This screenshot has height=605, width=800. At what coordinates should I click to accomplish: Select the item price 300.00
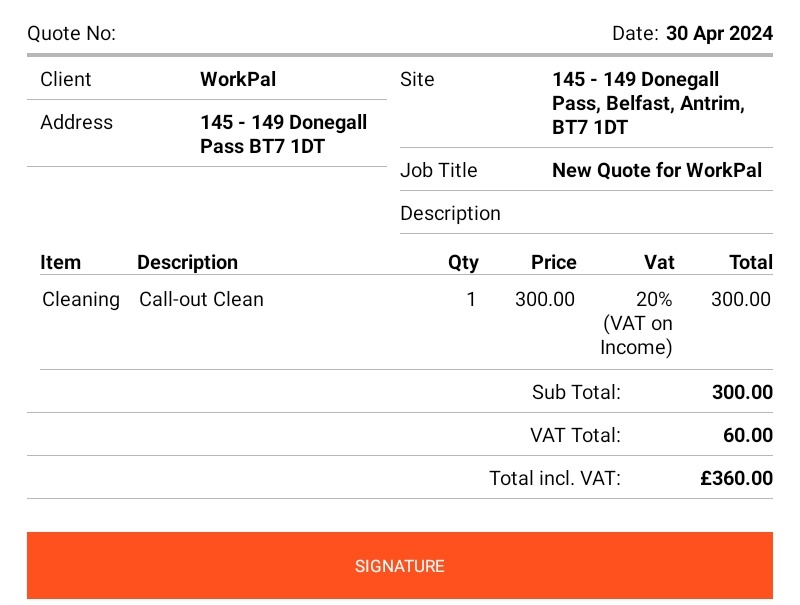click(544, 299)
